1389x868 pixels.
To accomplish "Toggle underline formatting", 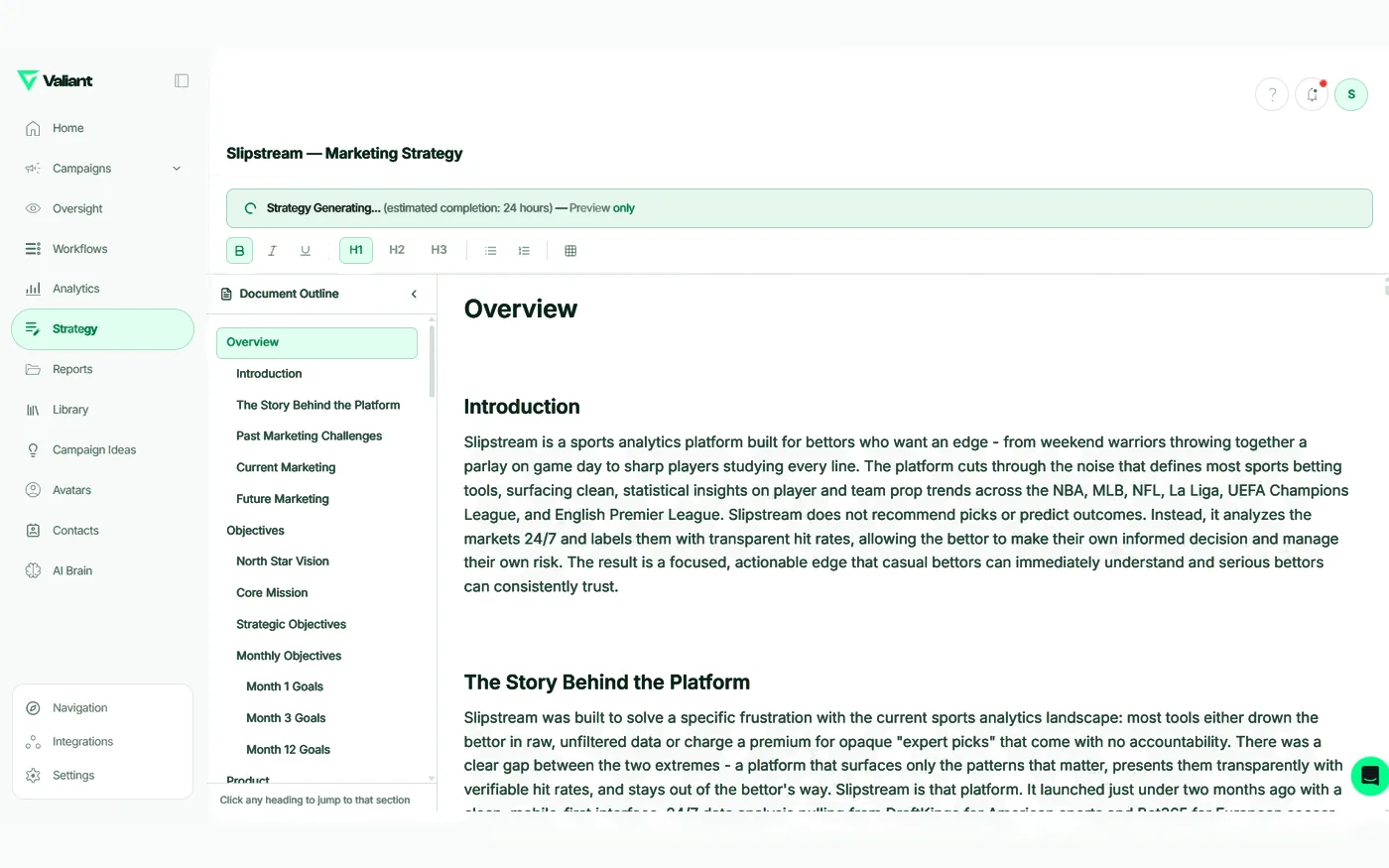I will [306, 250].
